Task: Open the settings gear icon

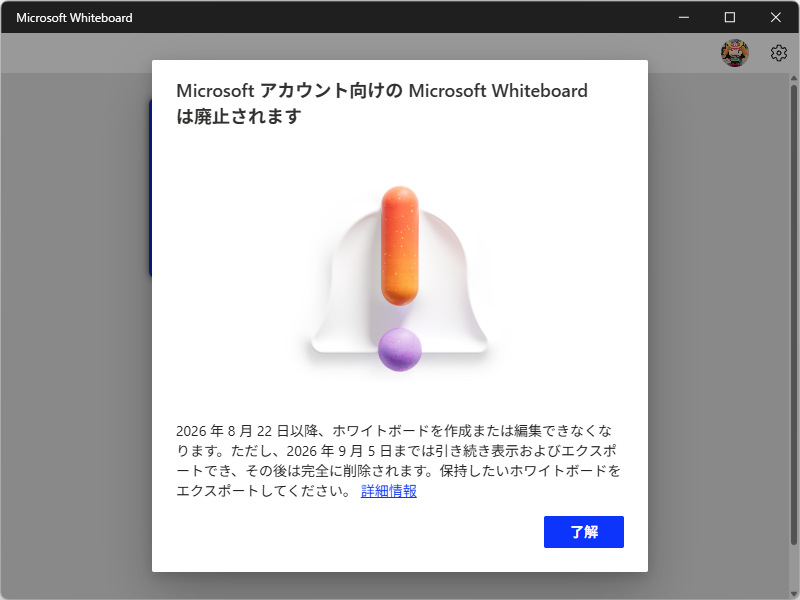Action: coord(779,53)
